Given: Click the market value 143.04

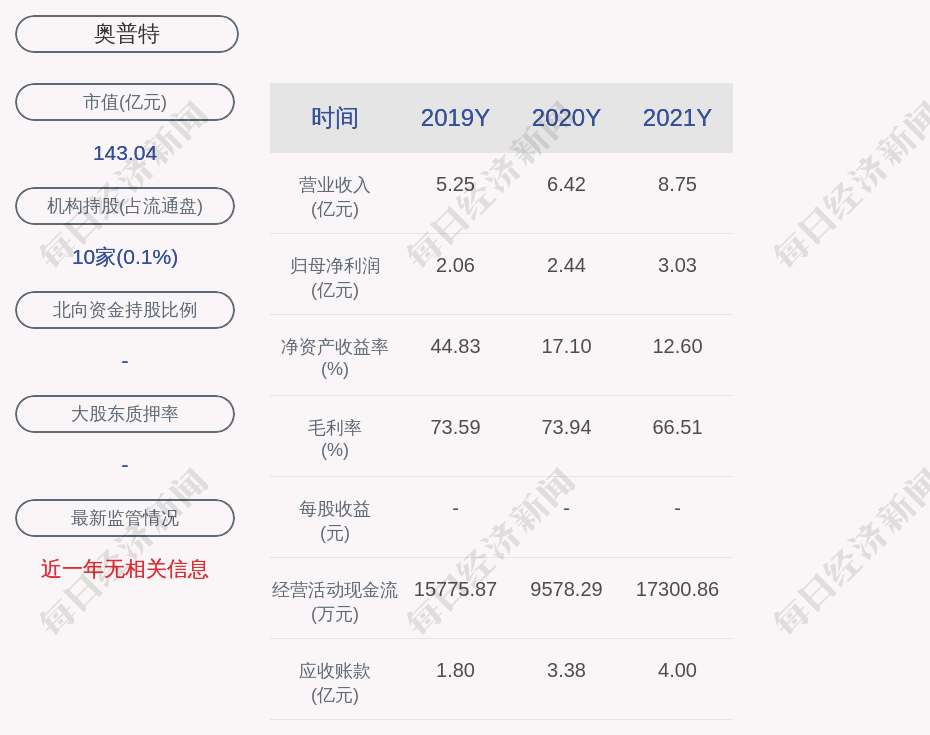Looking at the screenshot, I should tap(125, 153).
